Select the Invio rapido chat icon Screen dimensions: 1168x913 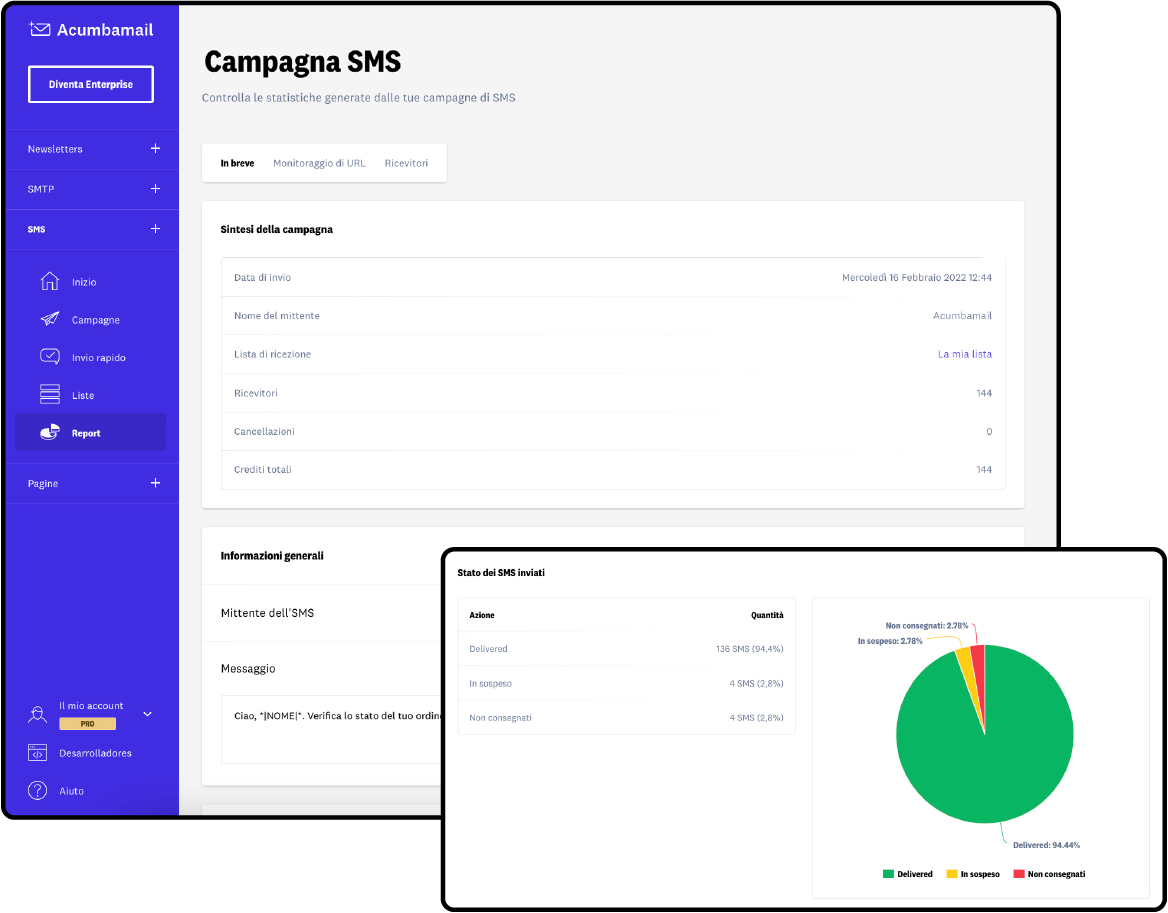tap(49, 357)
